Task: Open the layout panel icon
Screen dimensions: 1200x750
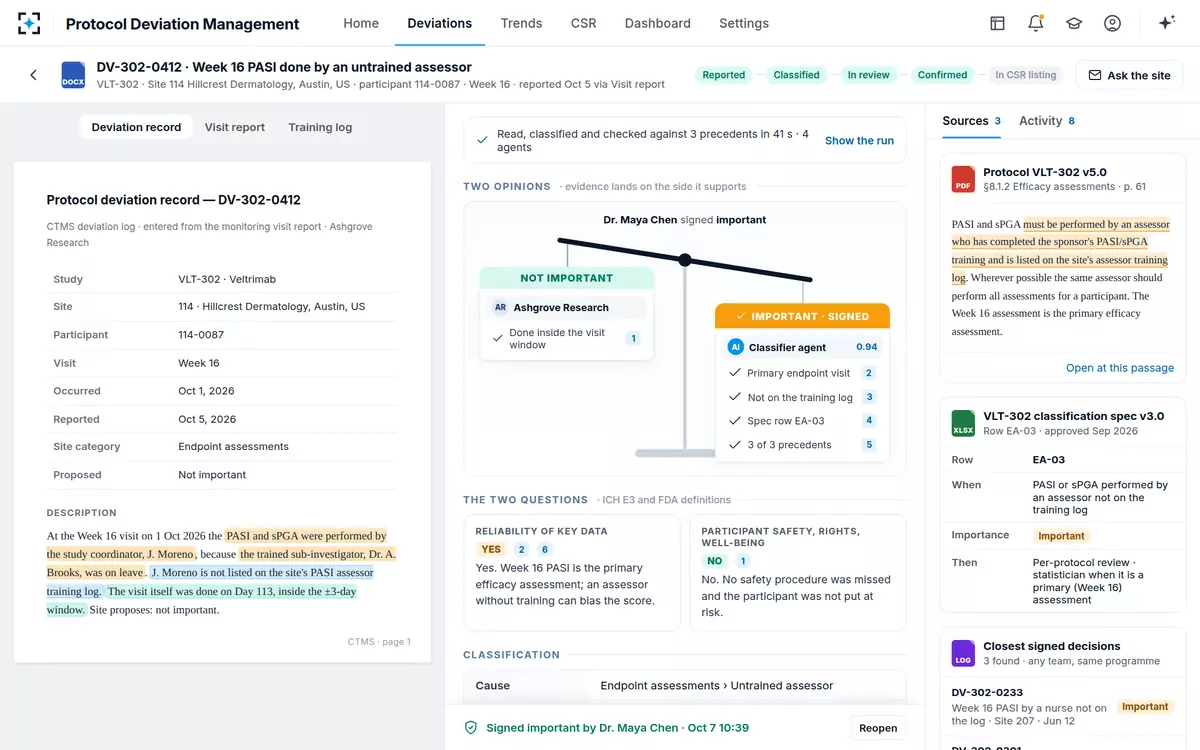Action: 997,23
